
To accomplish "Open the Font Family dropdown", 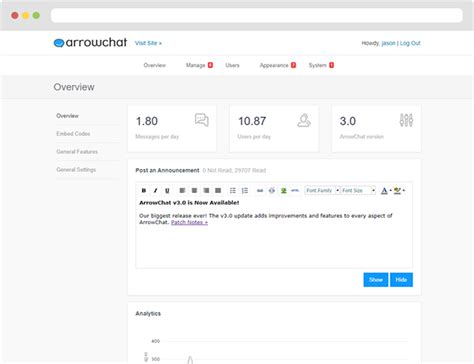I will (322, 190).
